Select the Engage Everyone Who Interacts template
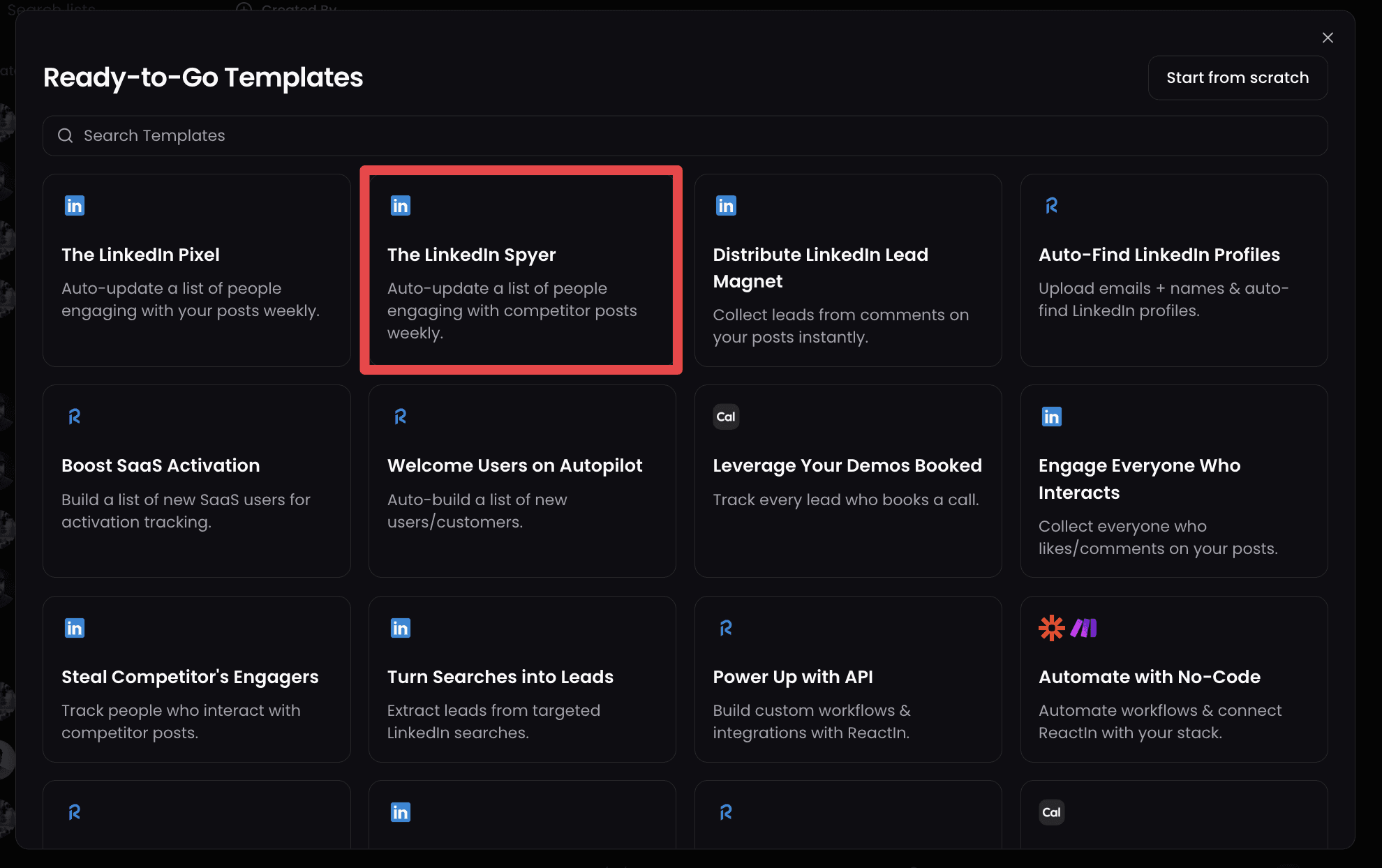 1174,481
